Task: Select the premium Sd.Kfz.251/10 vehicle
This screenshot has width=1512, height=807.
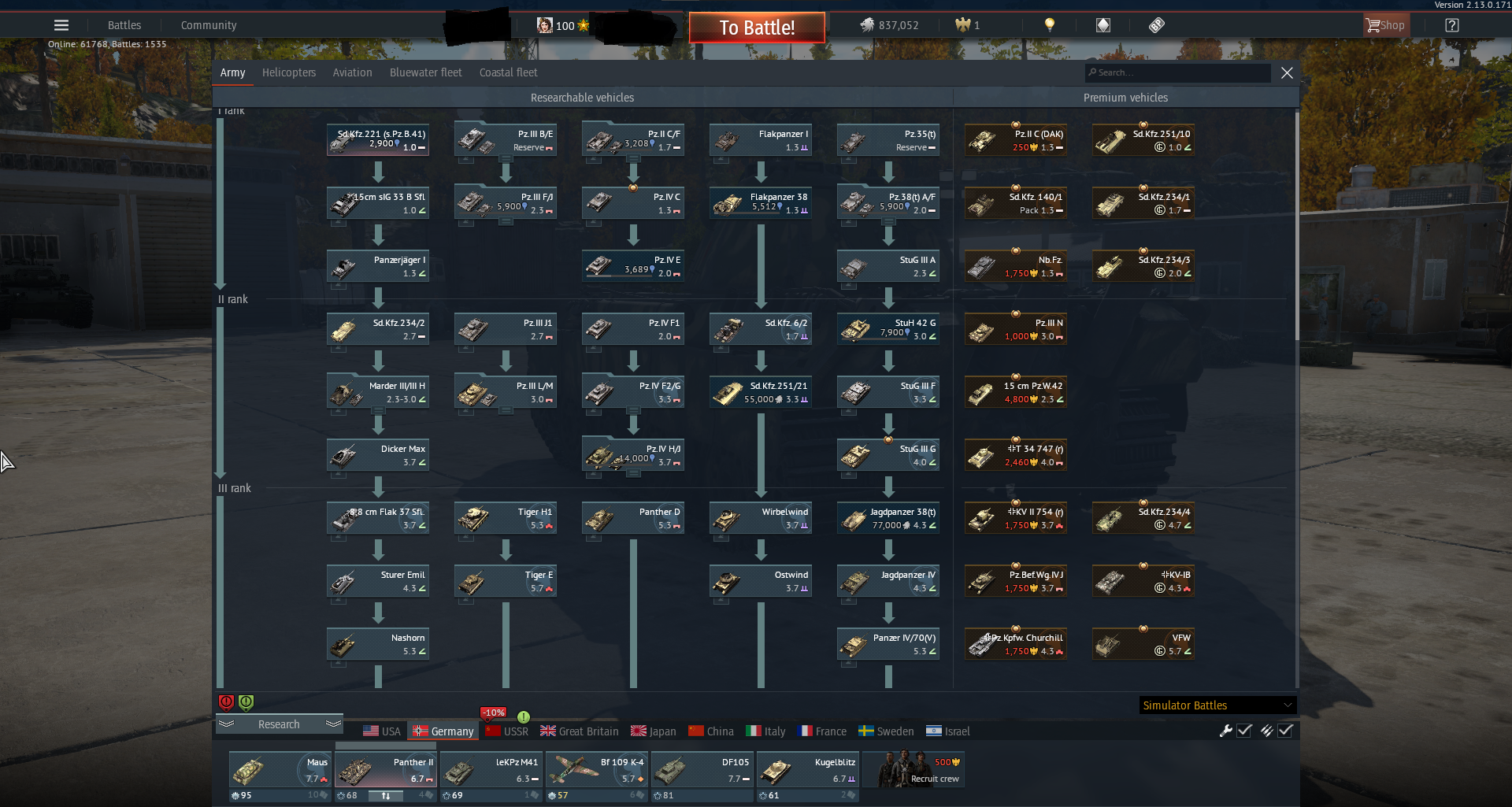Action: (1143, 140)
